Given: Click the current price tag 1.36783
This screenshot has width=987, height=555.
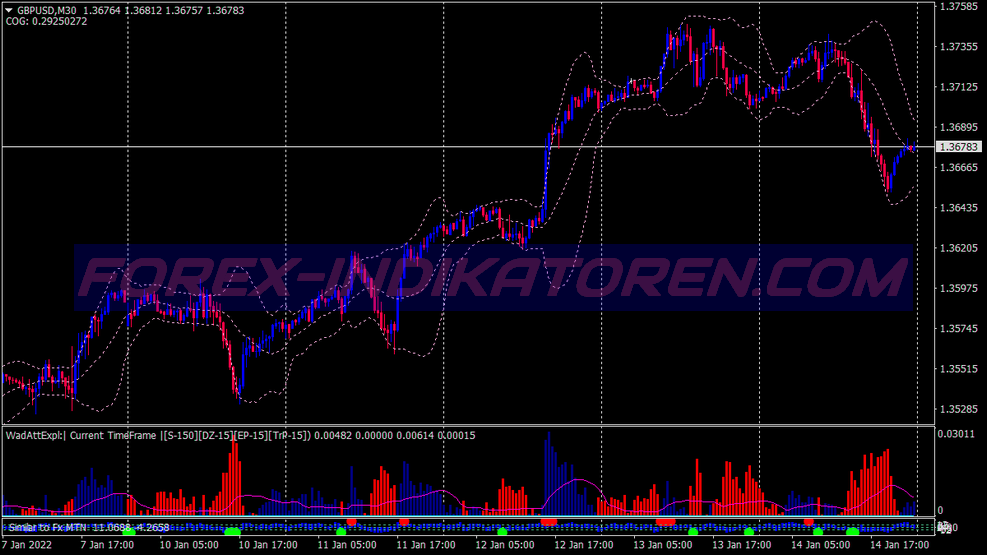Looking at the screenshot, I should click(959, 147).
